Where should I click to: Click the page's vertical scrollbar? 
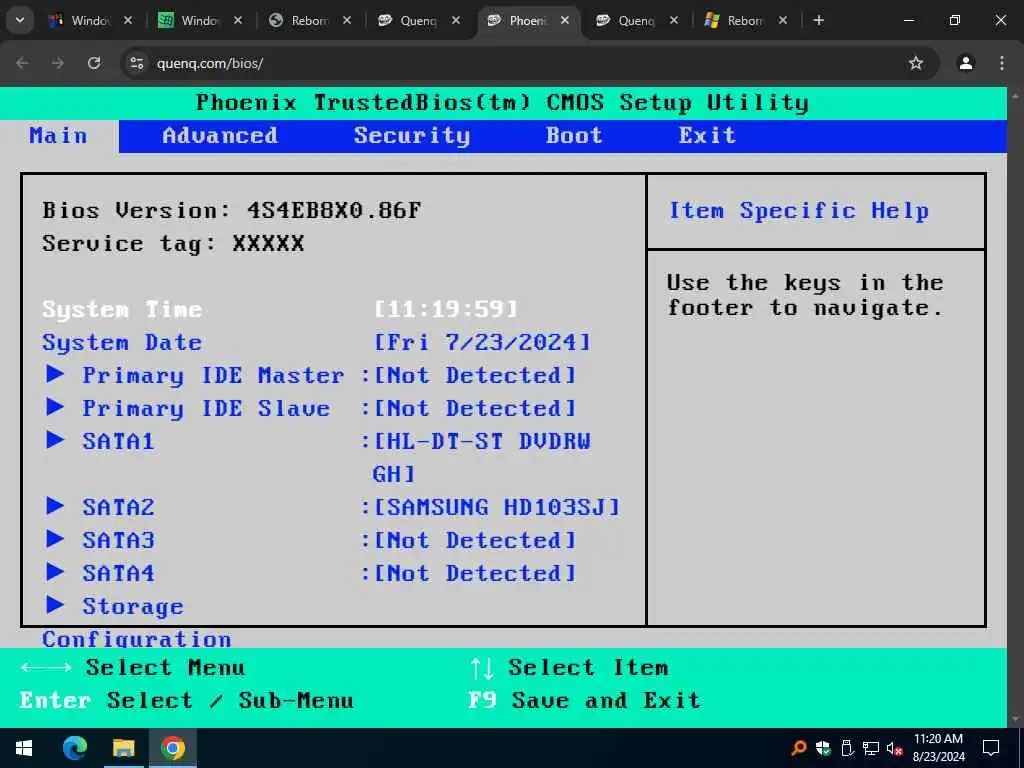pos(1015,407)
